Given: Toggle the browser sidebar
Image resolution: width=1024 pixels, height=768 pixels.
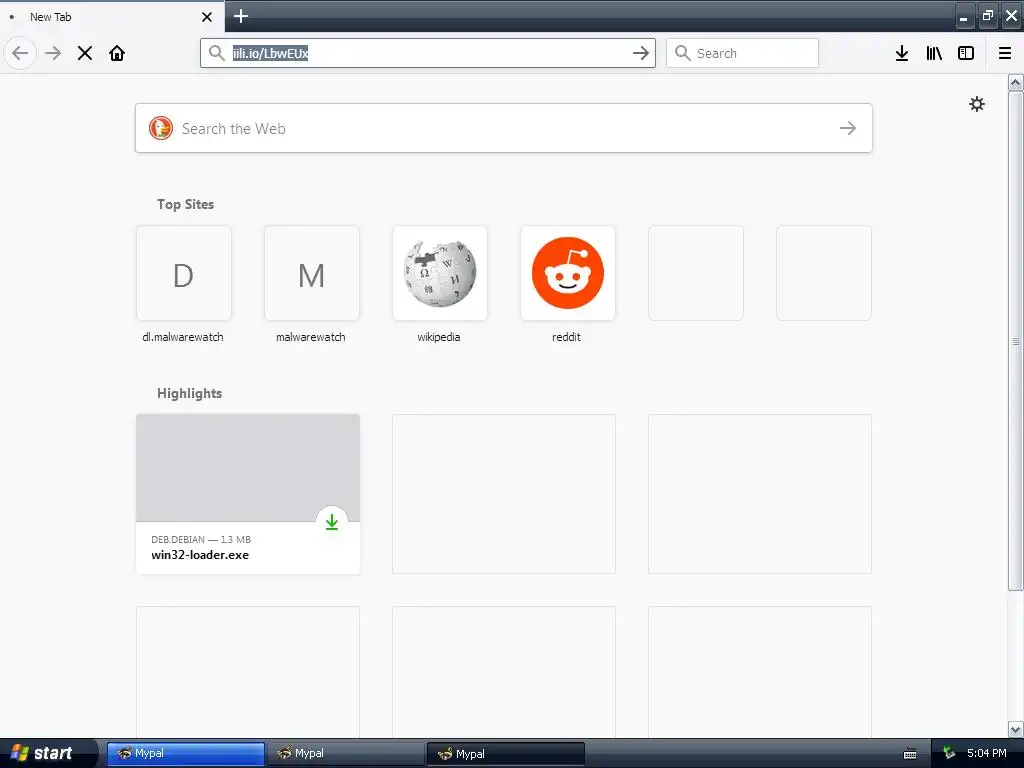Looking at the screenshot, I should pyautogui.click(x=966, y=53).
